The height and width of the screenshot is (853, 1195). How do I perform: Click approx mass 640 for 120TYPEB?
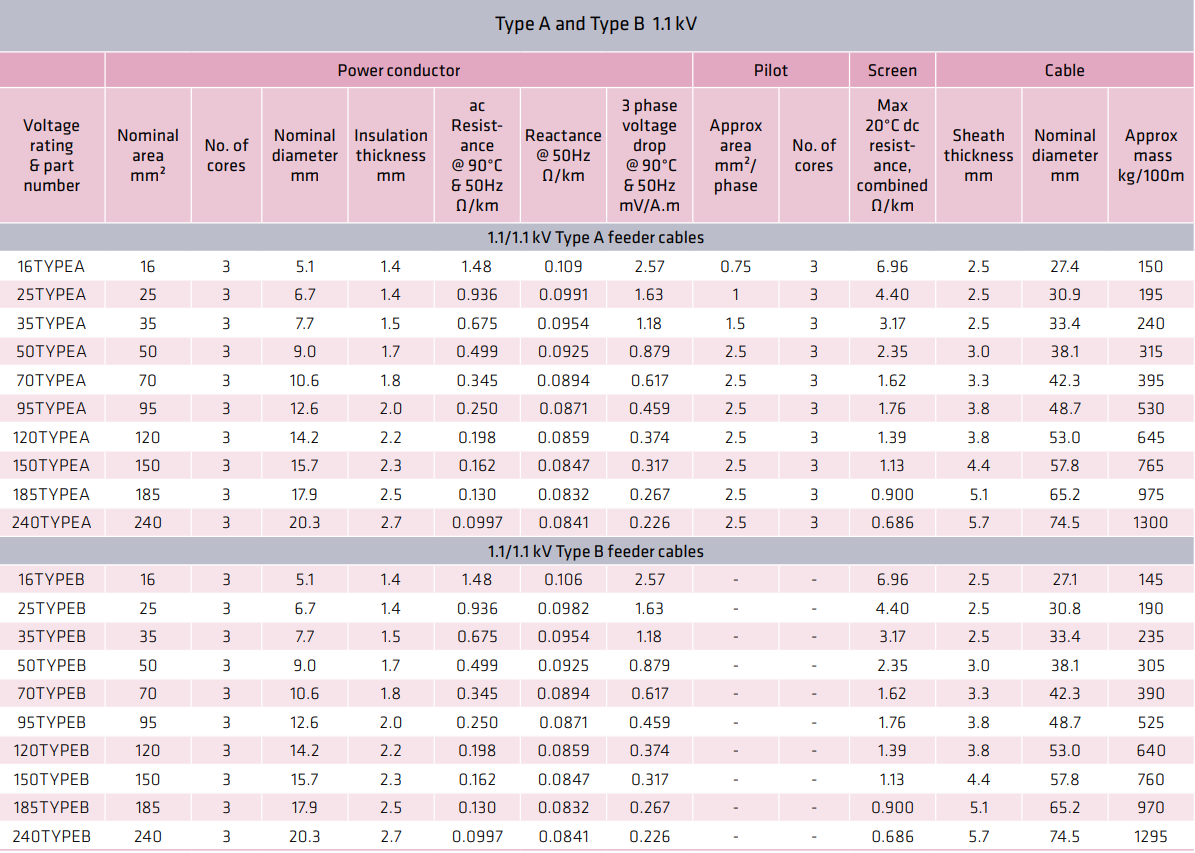(1151, 751)
